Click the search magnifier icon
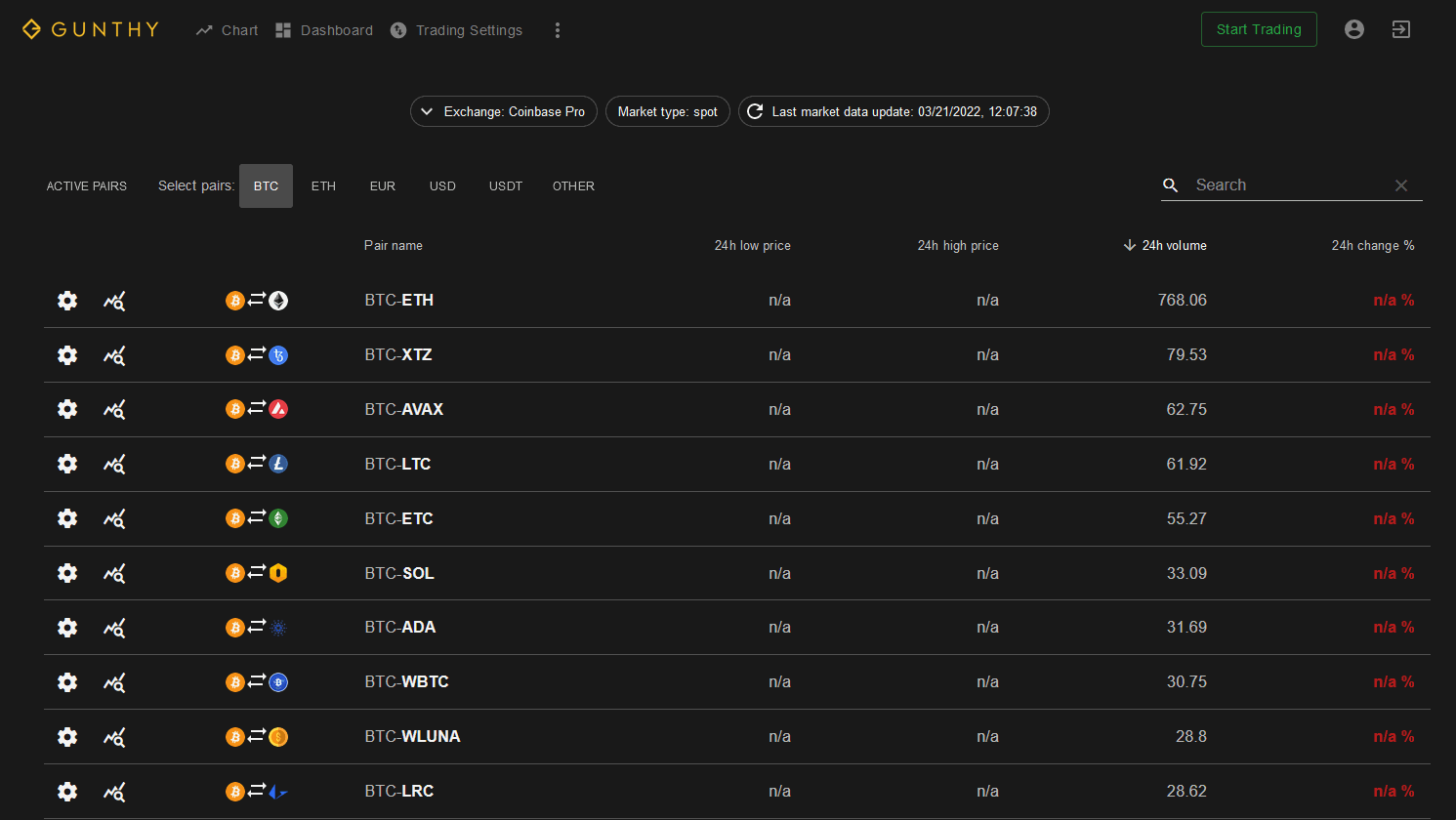This screenshot has width=1456, height=820. coord(1171,185)
